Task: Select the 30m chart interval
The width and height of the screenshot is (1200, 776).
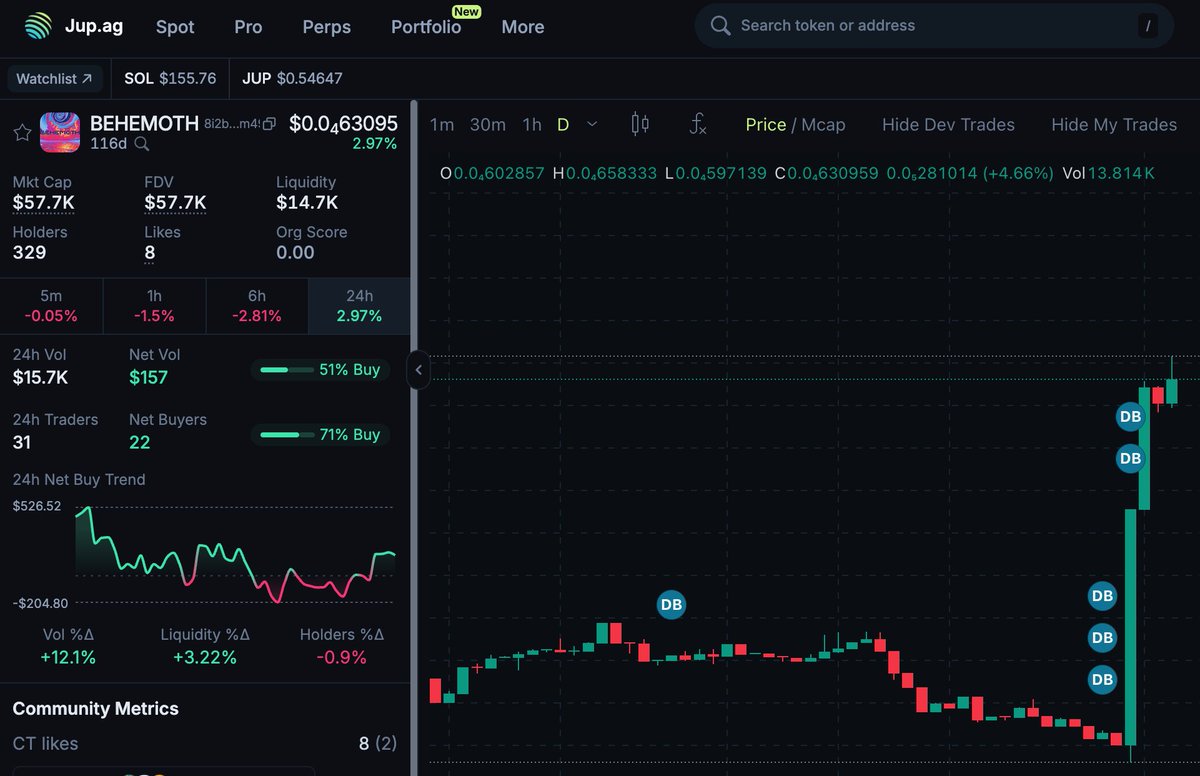Action: click(488, 124)
